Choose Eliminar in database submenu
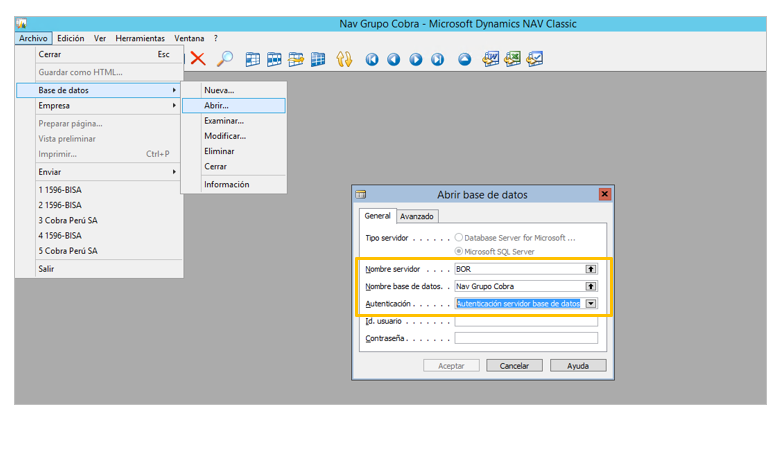The width and height of the screenshot is (782, 454). [234, 151]
